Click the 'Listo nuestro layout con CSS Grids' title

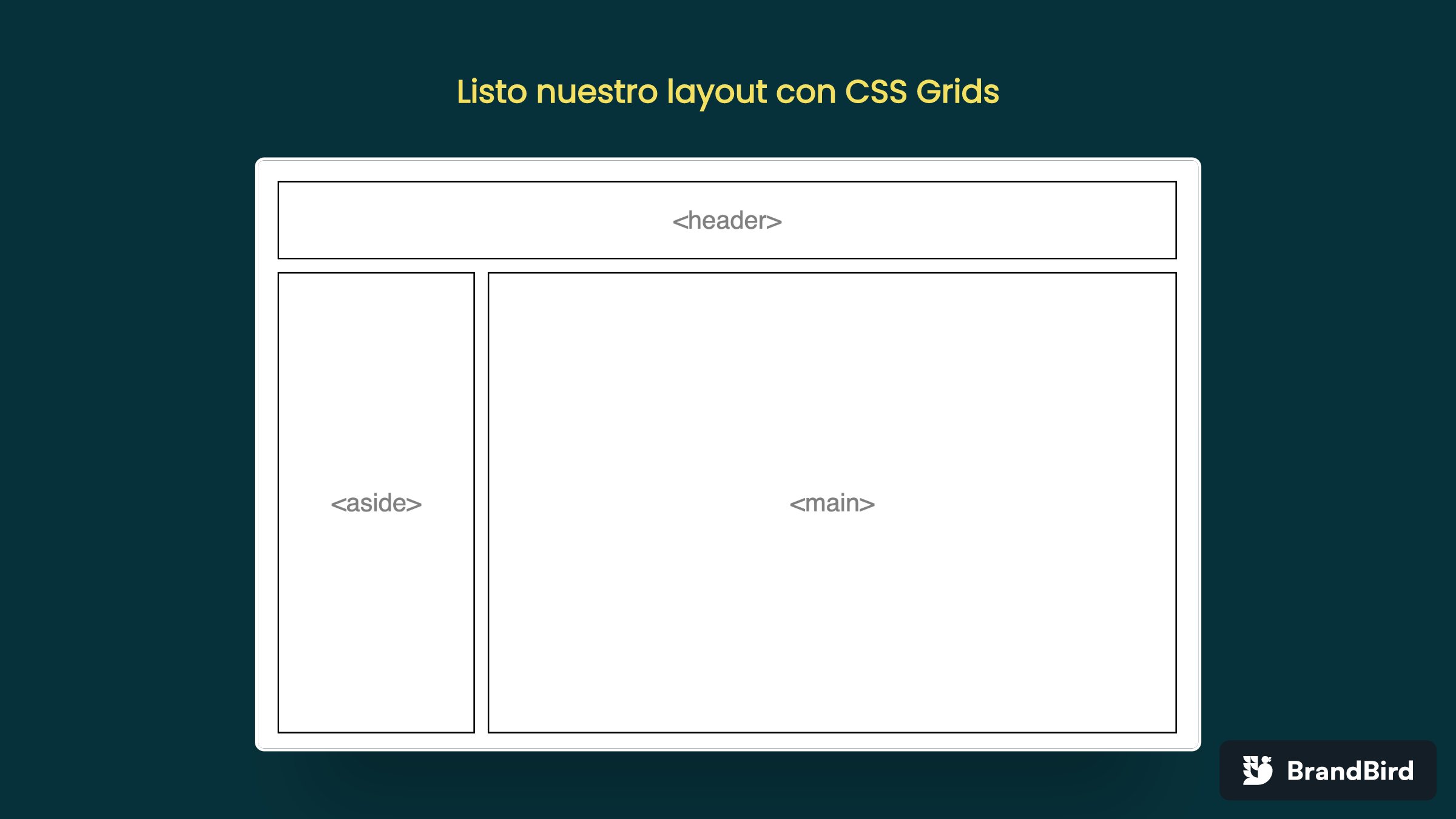pyautogui.click(x=727, y=92)
